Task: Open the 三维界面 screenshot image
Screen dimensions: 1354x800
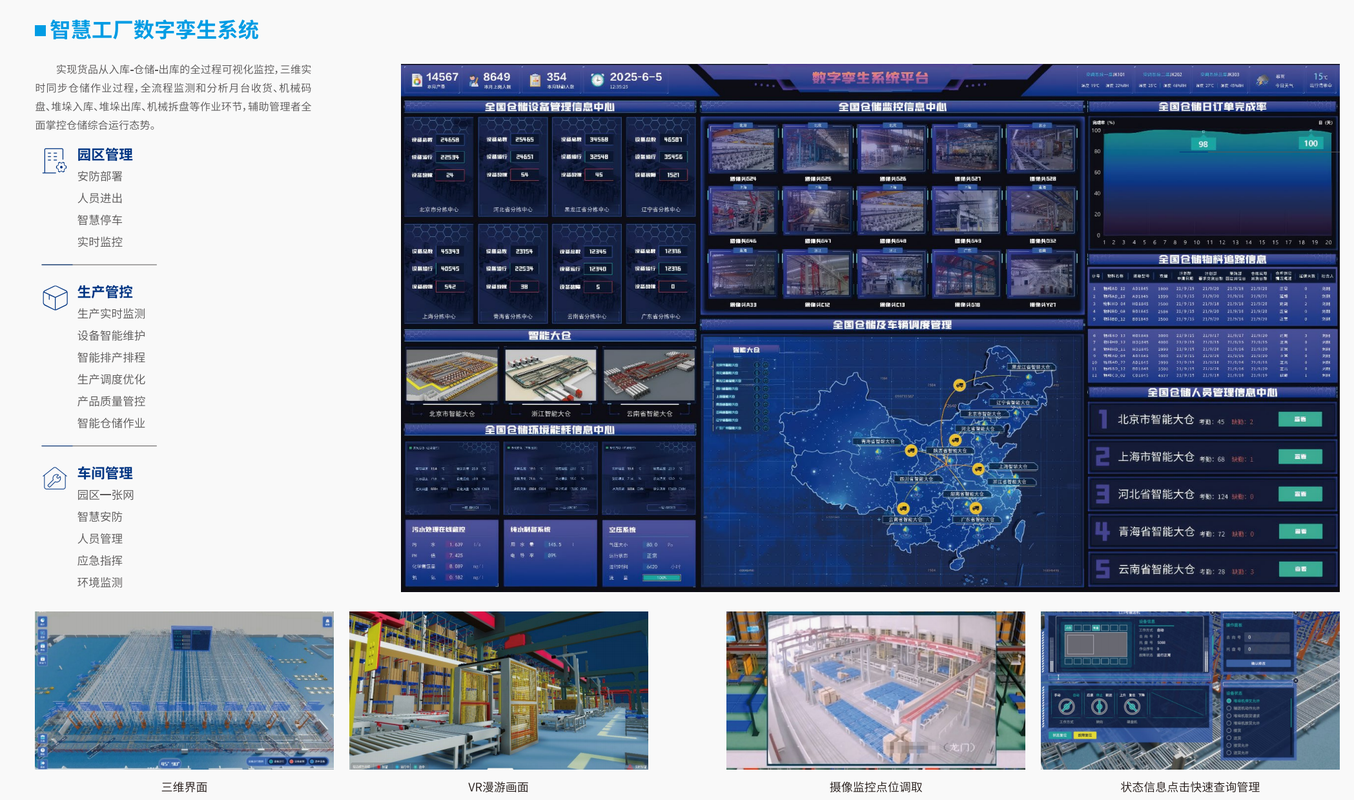Action: [184, 690]
